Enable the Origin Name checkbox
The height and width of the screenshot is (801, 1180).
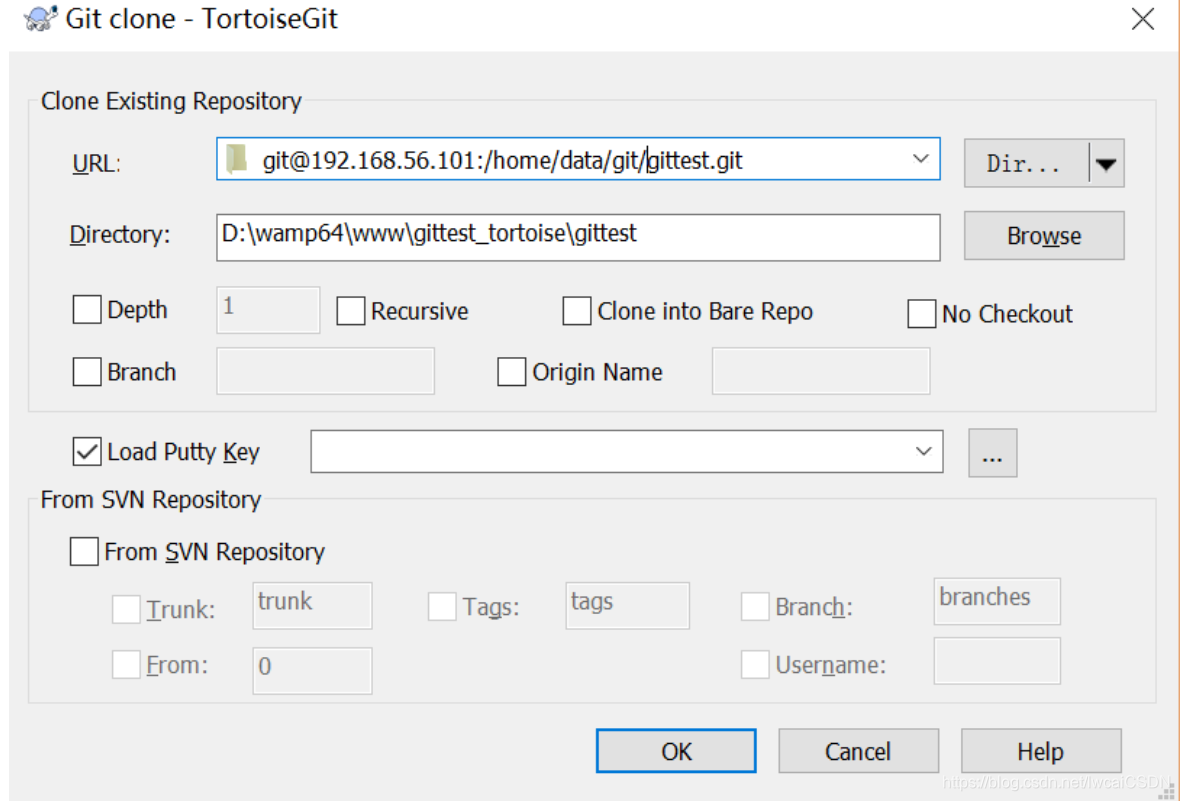[x=512, y=372]
